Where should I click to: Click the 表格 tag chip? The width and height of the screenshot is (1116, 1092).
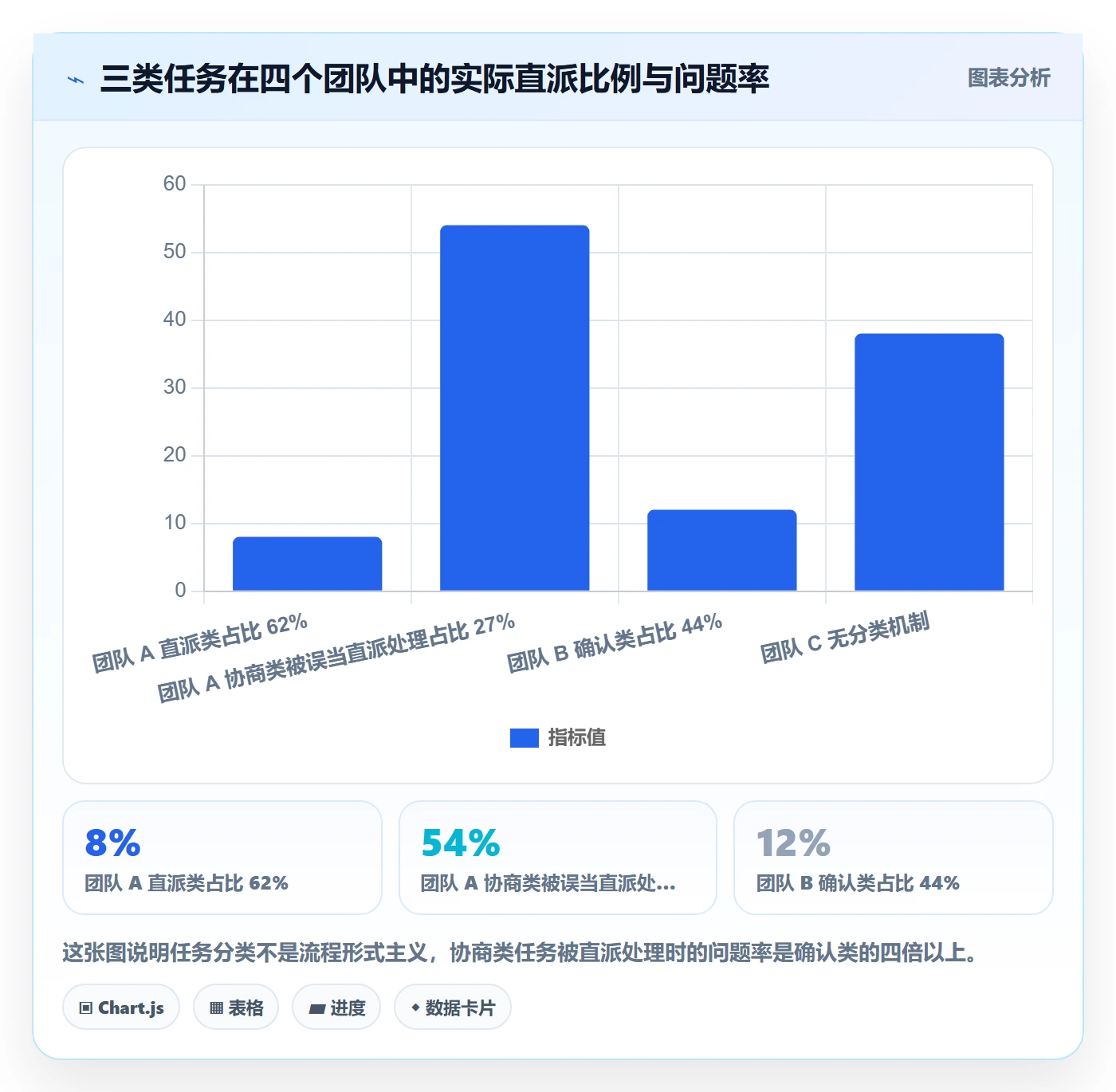[x=236, y=1008]
